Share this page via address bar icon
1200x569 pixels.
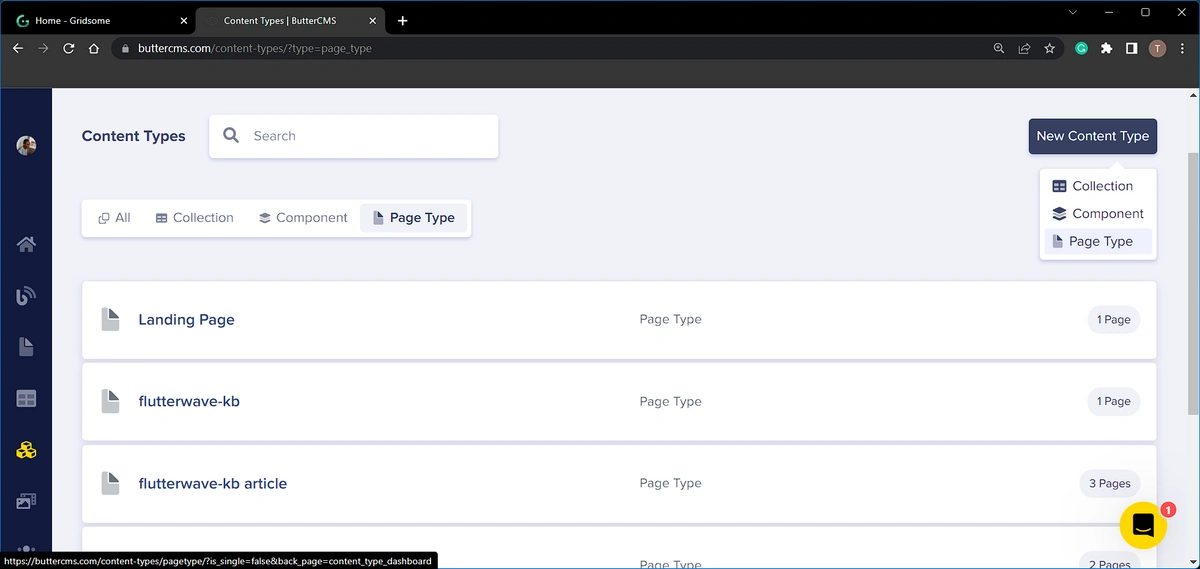click(x=1024, y=48)
